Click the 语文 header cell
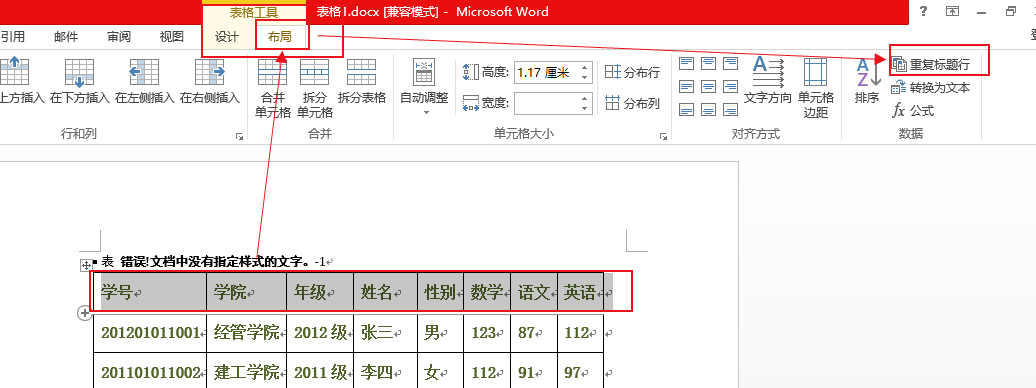Screen dimensions: 1036x388 coord(534,291)
